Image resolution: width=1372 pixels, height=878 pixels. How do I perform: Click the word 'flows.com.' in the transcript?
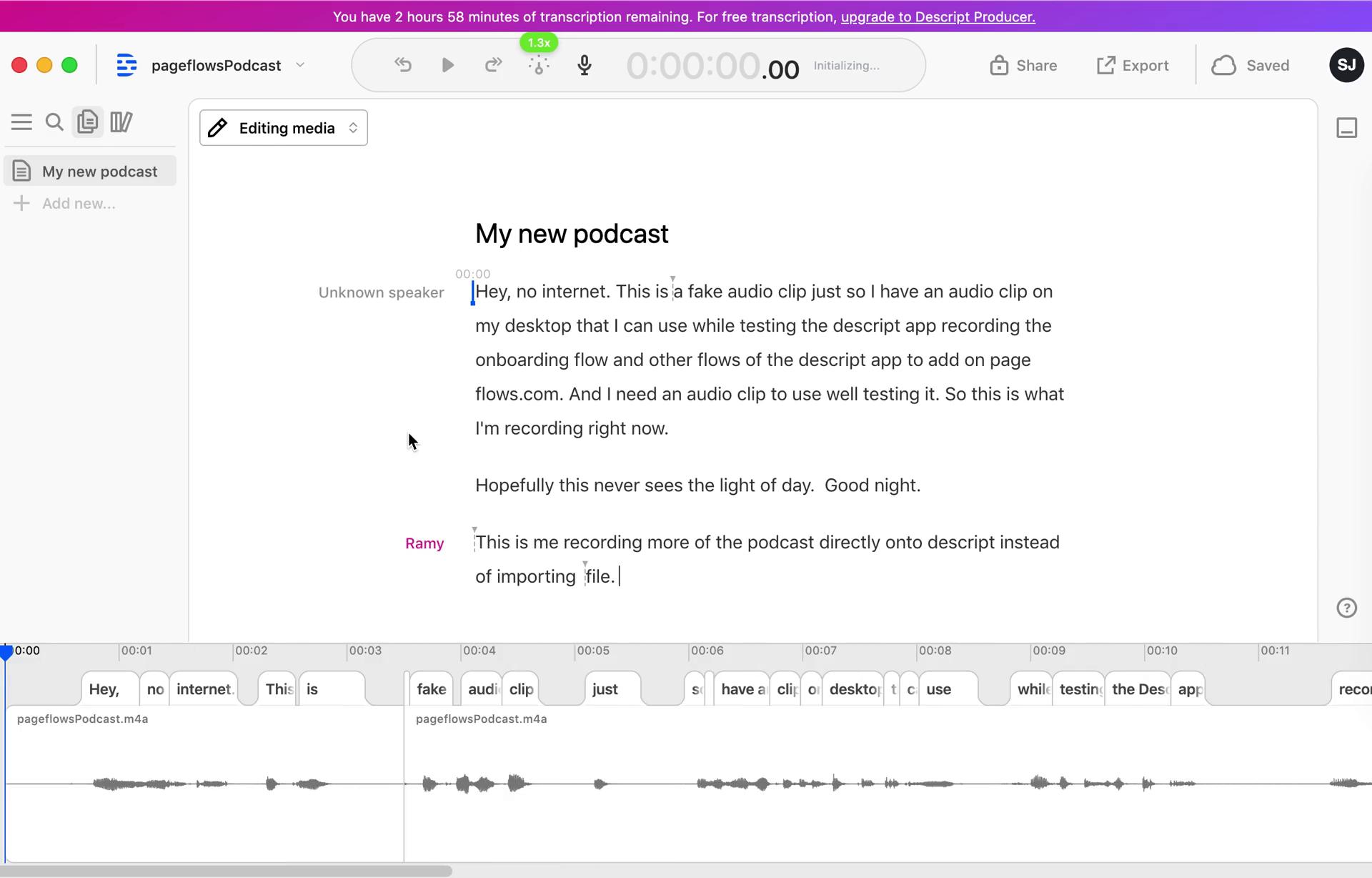(x=520, y=394)
